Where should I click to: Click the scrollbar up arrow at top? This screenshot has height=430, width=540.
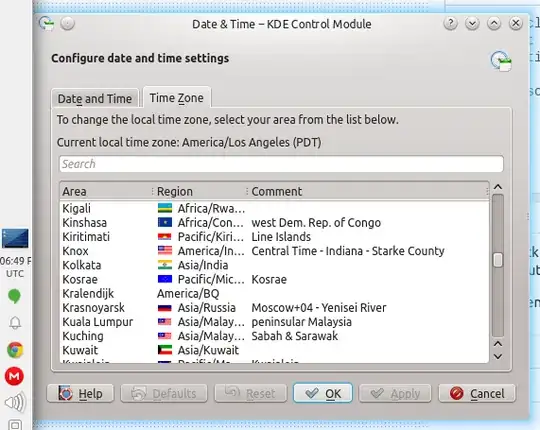tap(498, 187)
